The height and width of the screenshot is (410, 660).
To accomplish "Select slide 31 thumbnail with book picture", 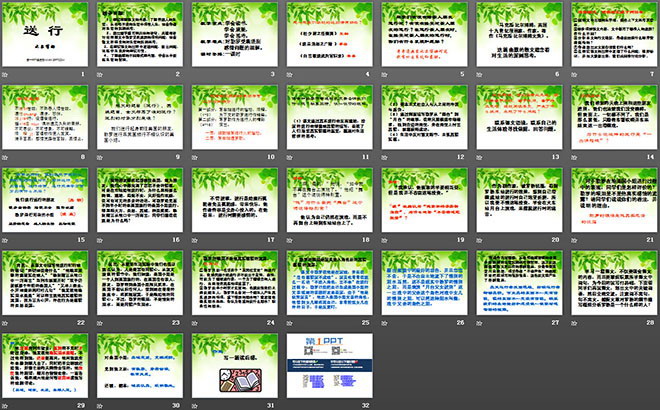I will (x=235, y=366).
